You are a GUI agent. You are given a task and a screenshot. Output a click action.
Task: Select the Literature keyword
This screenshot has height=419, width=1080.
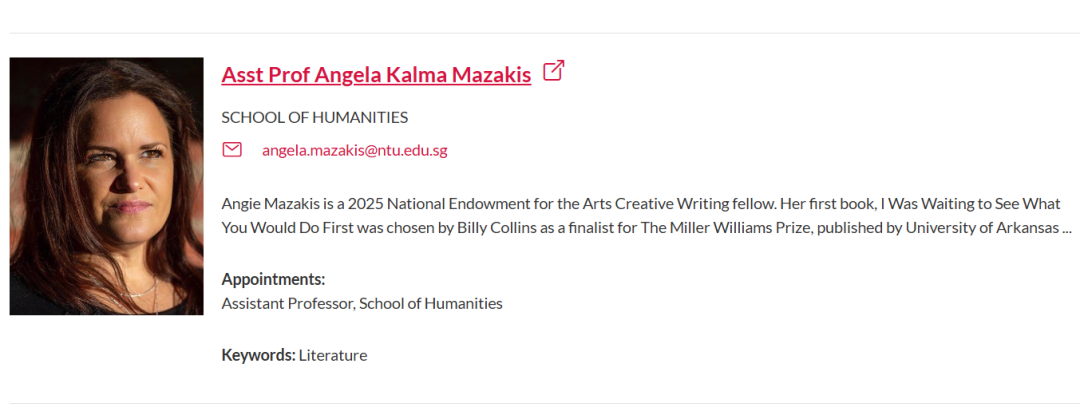tap(333, 355)
